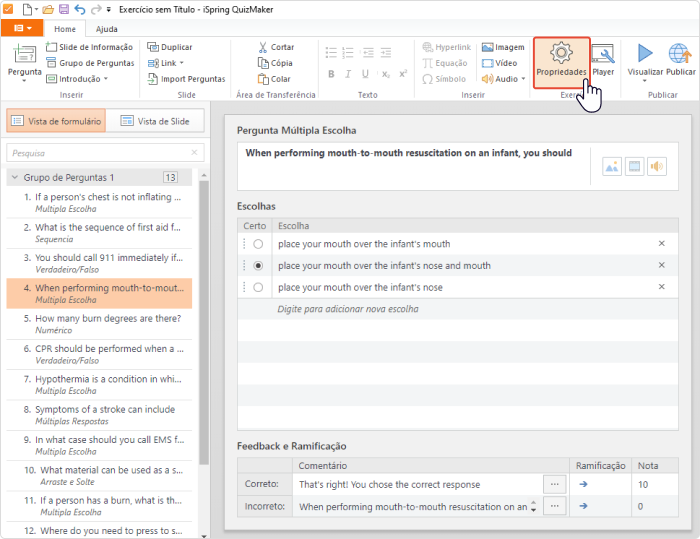Expand the Introdução dropdown

(106, 79)
